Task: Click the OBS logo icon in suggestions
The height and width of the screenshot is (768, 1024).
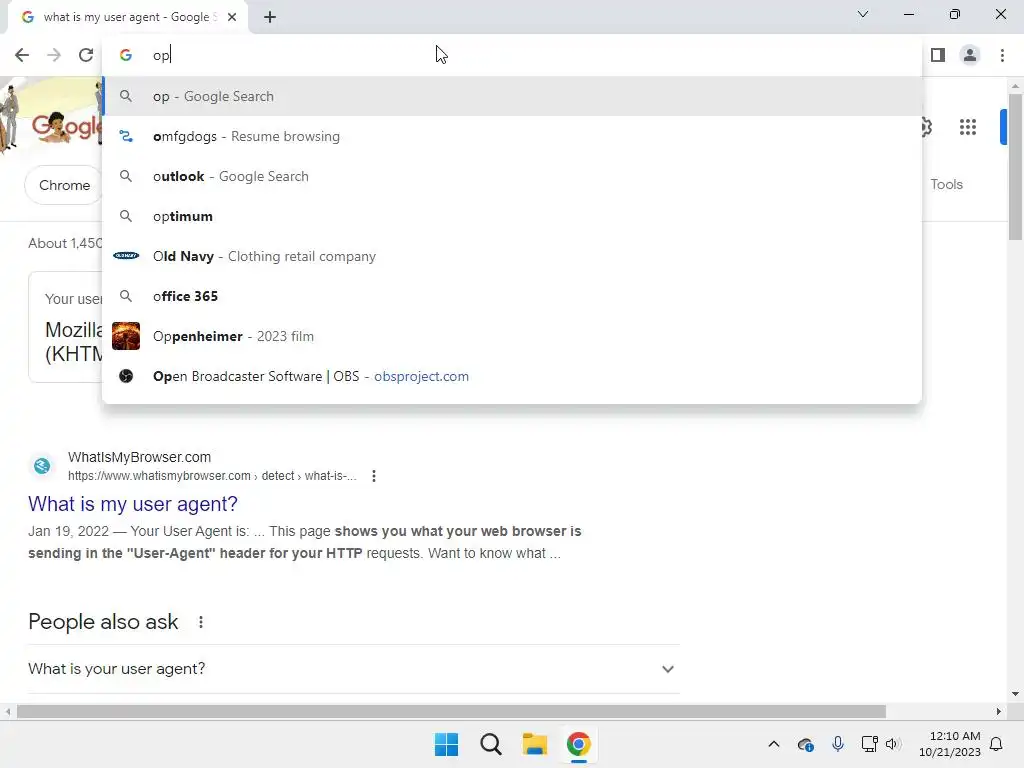Action: 126,376
